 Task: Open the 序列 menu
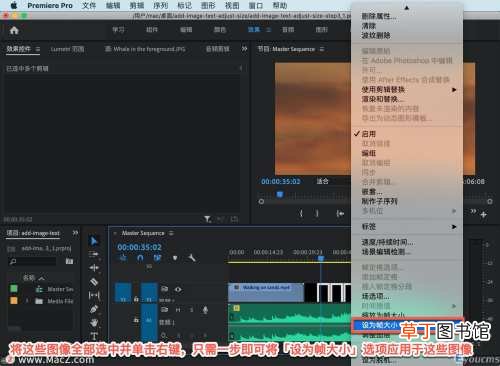pyautogui.click(x=160, y=5)
